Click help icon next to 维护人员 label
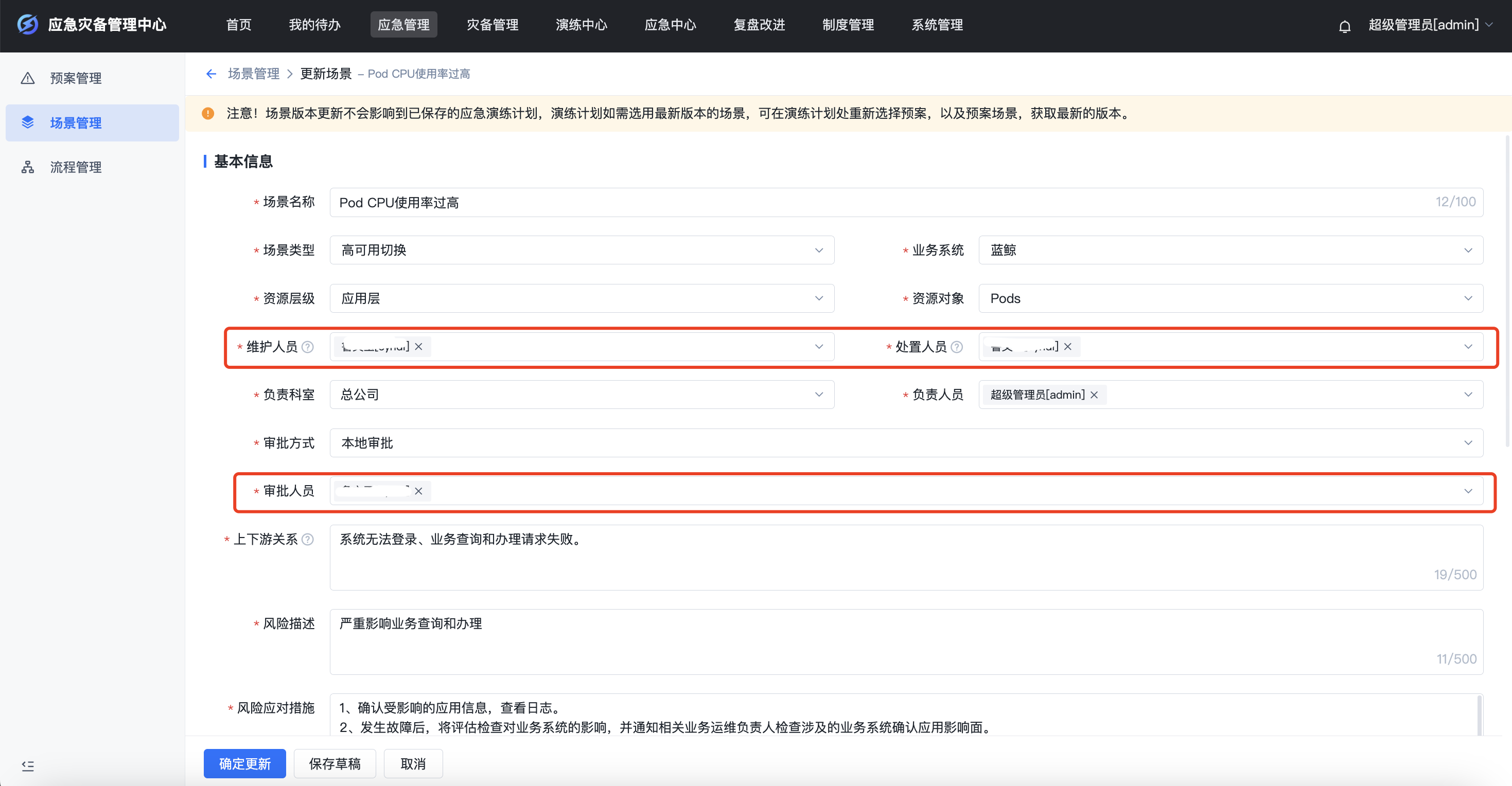Viewport: 1512px width, 786px height. 308,347
